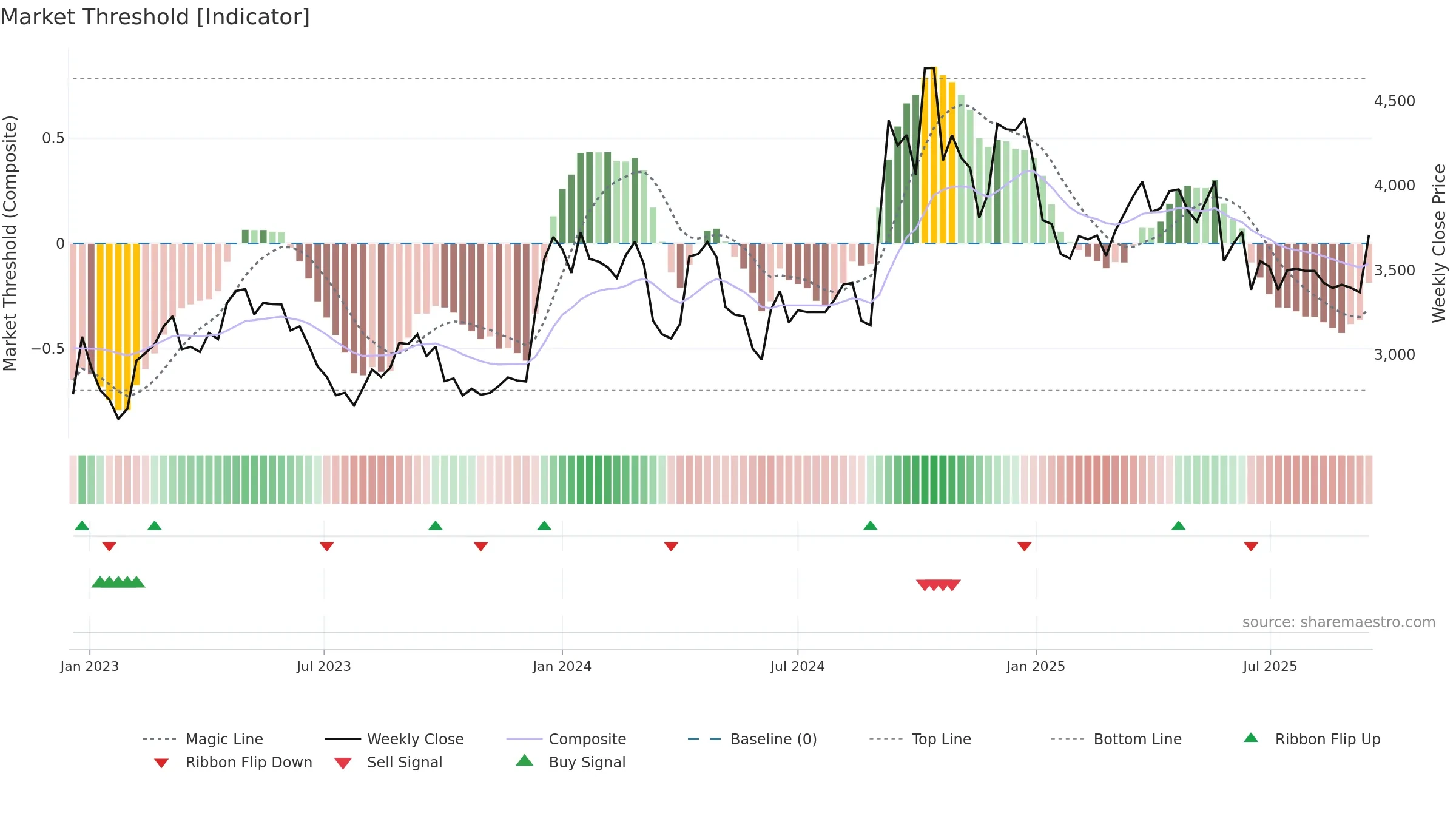
Task: Click the Ribbon Flip Down marker at Jul 2023
Action: click(327, 547)
